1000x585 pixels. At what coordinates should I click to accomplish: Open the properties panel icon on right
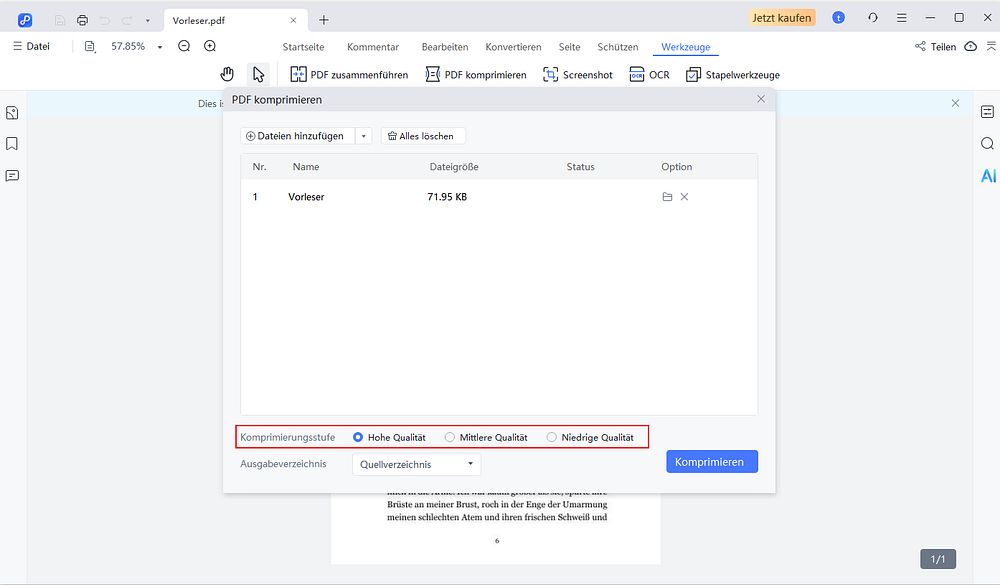click(987, 112)
